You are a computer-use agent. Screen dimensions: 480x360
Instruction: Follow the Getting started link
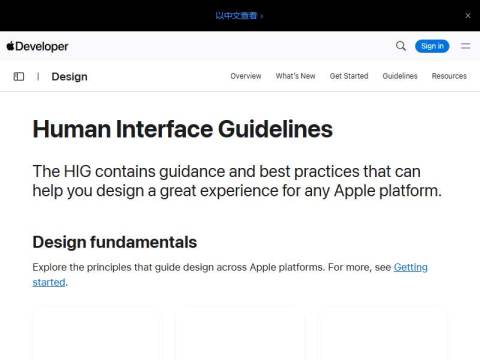tap(411, 267)
